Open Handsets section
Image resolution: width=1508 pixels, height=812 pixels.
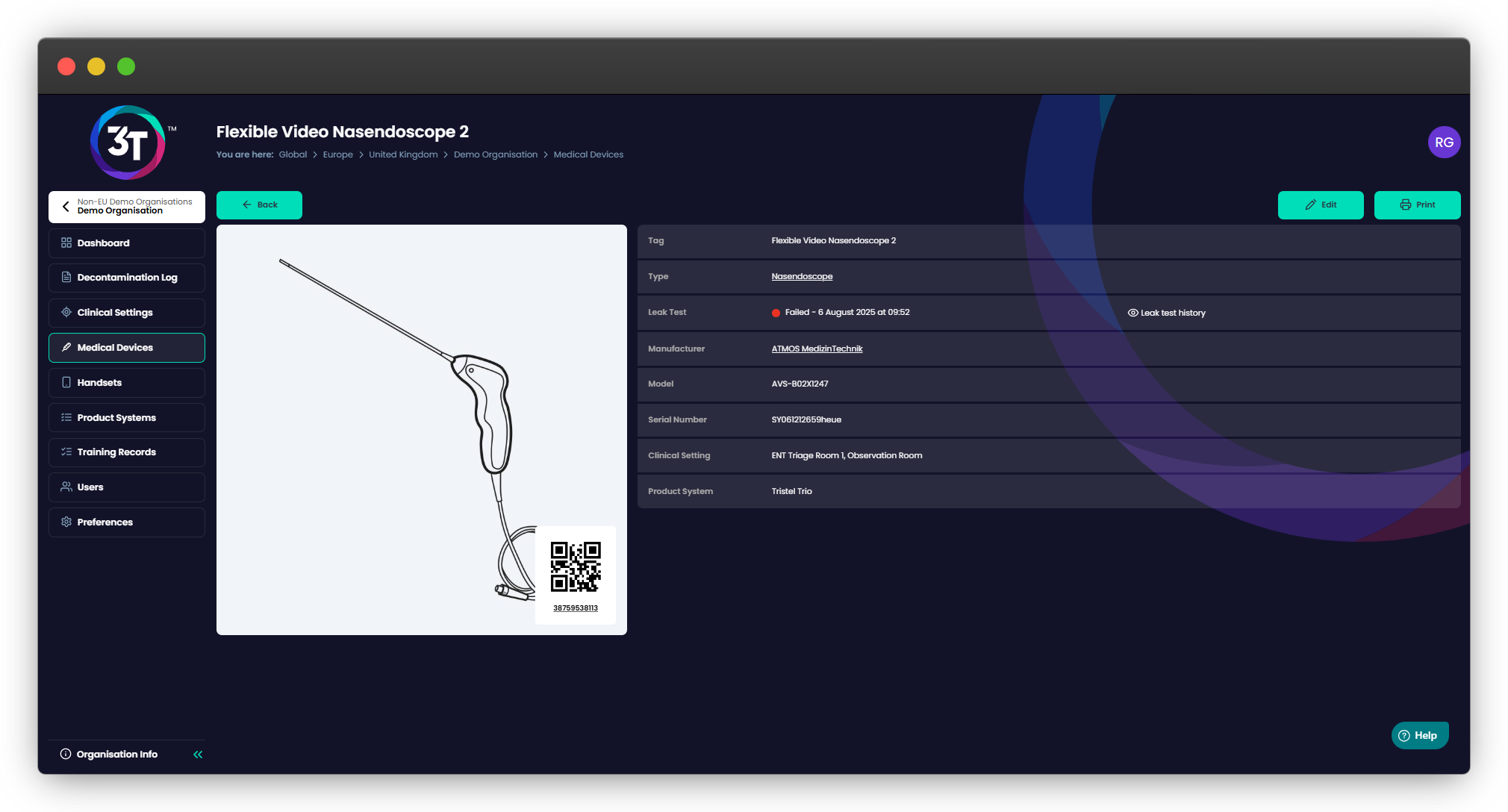pos(127,383)
